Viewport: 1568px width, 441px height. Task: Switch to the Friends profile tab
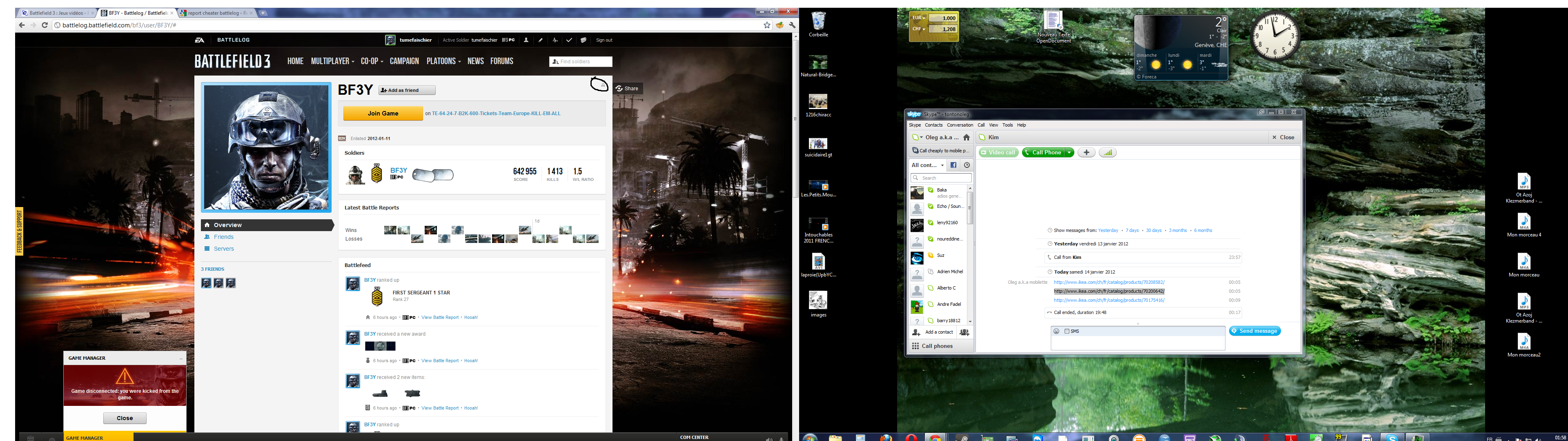click(223, 237)
